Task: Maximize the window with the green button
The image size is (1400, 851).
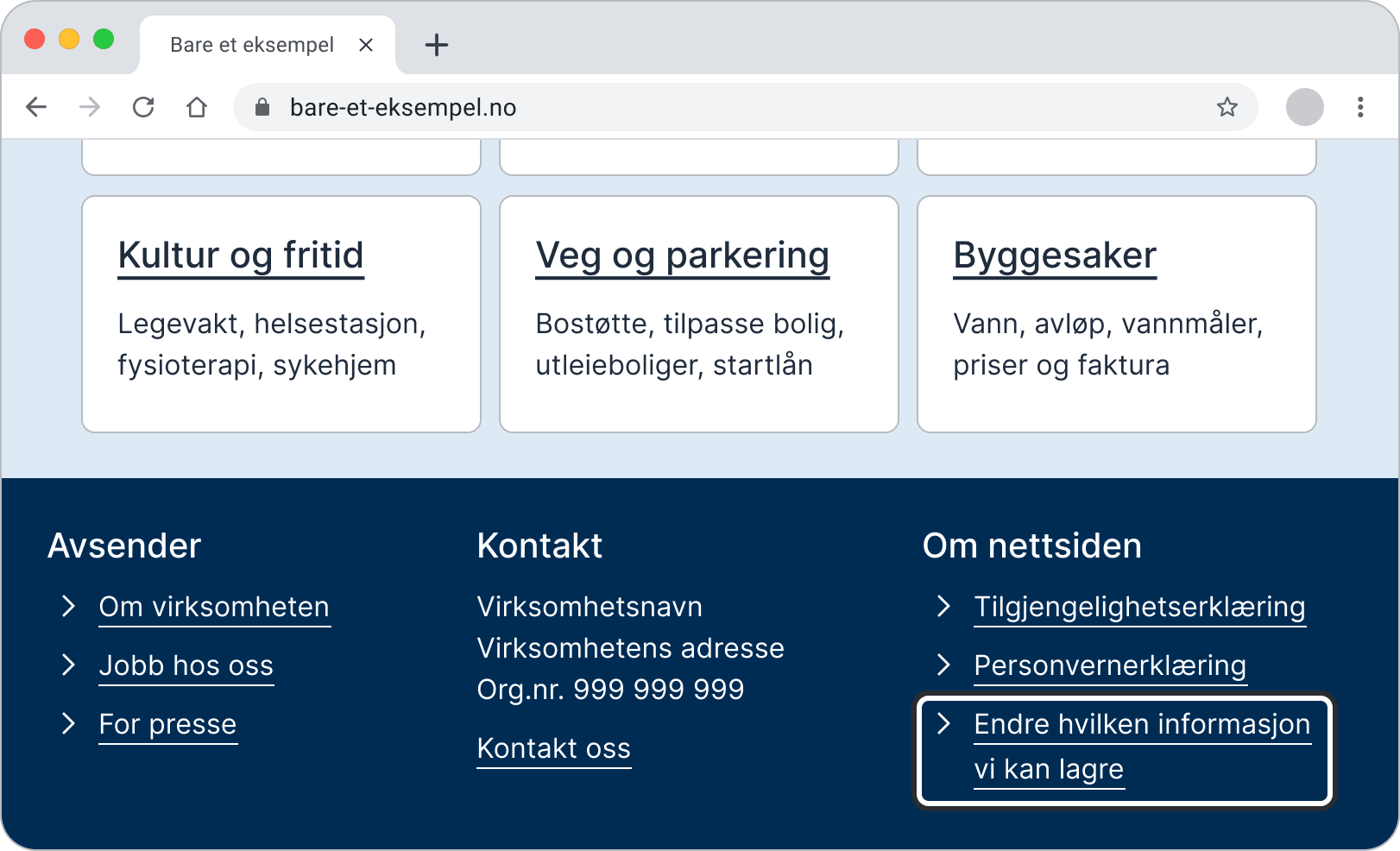Action: pyautogui.click(x=104, y=39)
